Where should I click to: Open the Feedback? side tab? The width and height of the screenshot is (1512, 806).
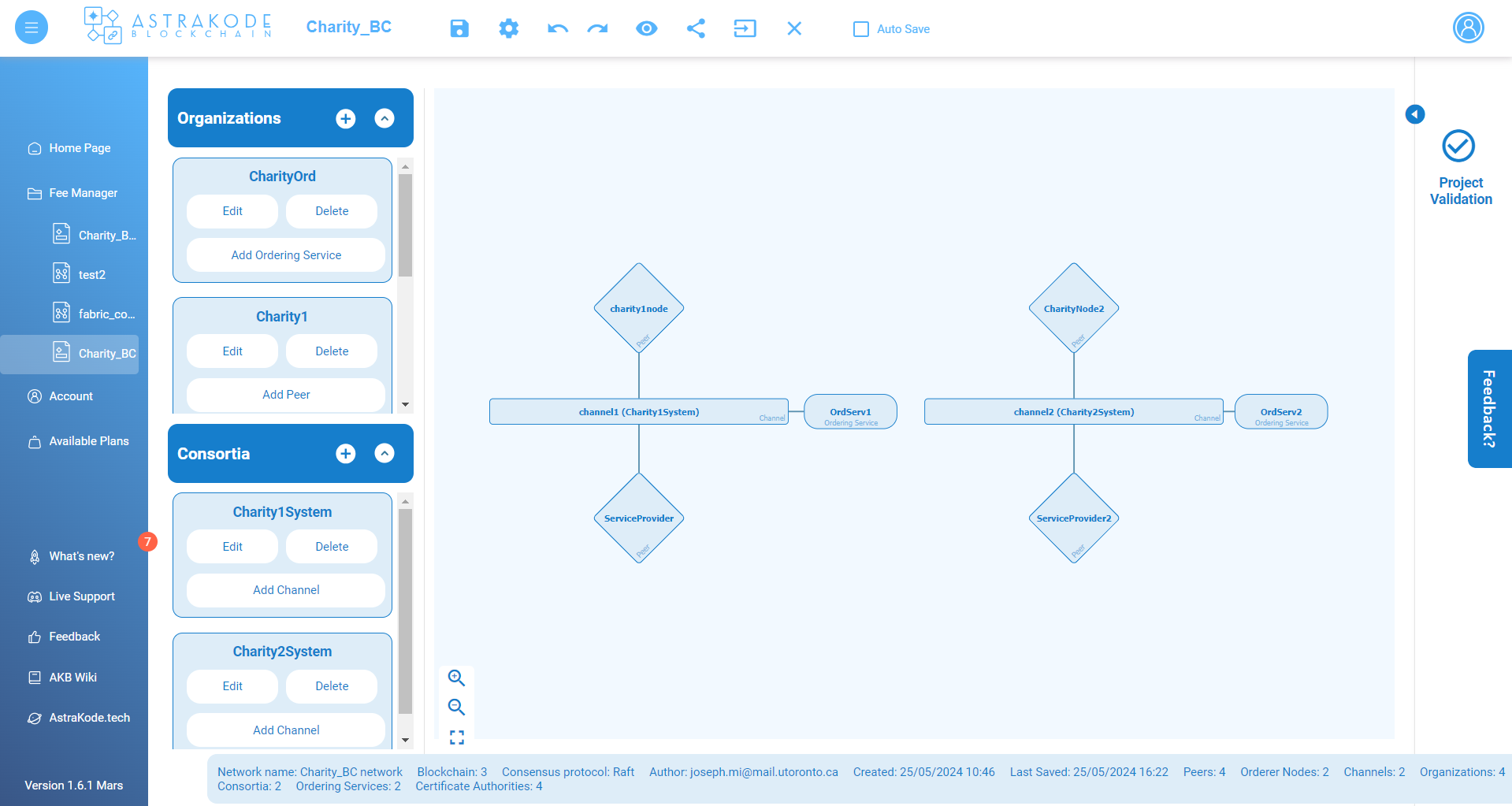click(x=1489, y=409)
